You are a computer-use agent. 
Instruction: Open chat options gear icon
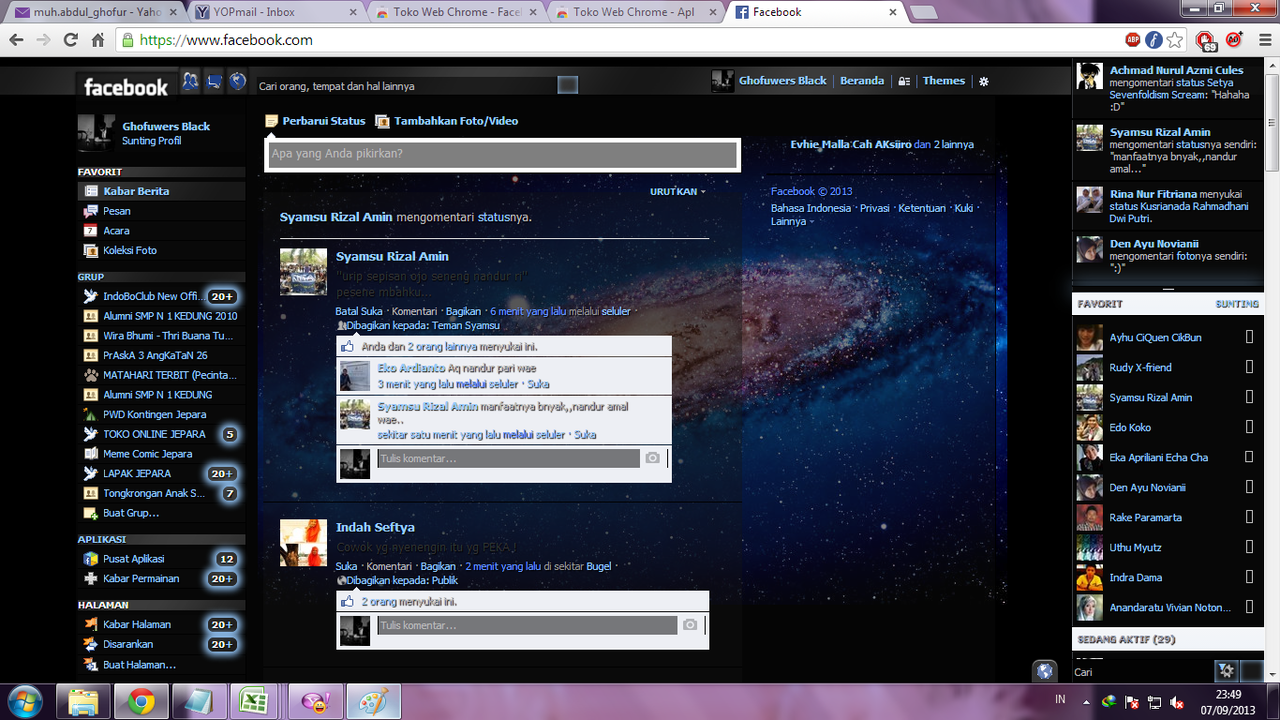[x=1225, y=671]
